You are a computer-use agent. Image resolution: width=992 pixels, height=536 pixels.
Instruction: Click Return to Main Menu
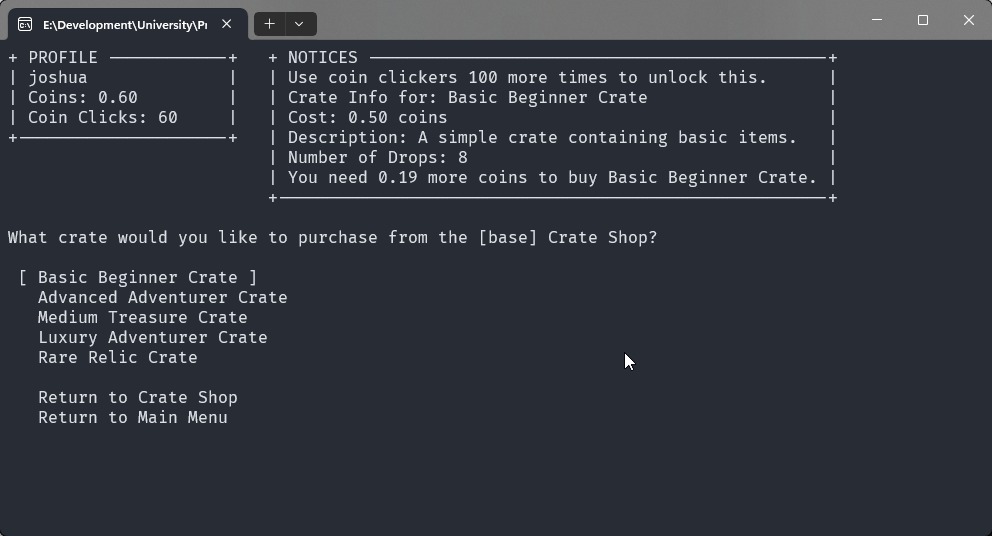point(132,417)
